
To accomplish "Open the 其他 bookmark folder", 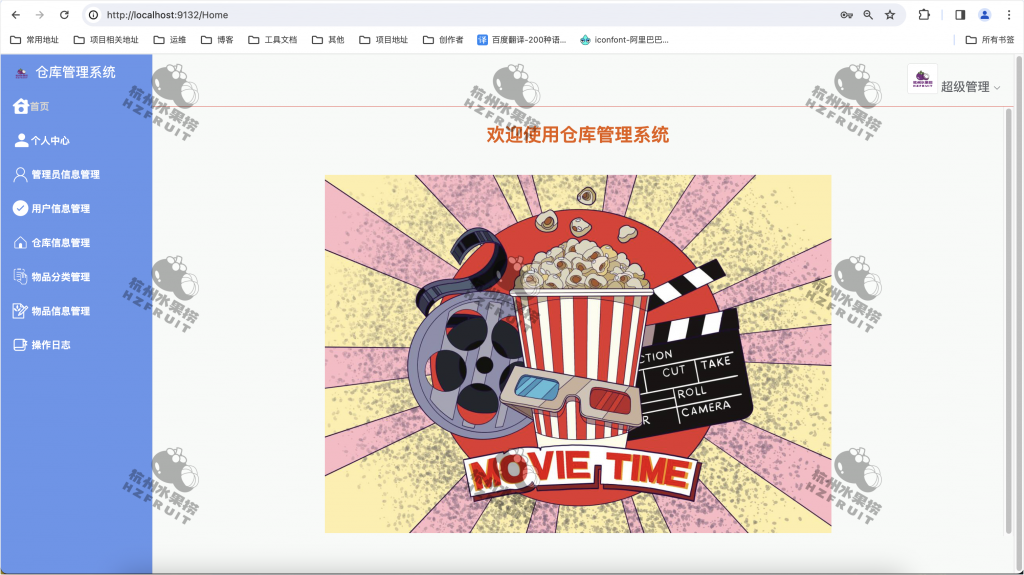I will tap(328, 40).
